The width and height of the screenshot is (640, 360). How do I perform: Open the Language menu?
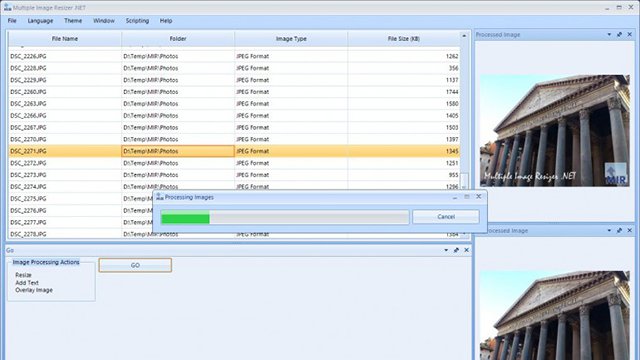tap(40, 21)
